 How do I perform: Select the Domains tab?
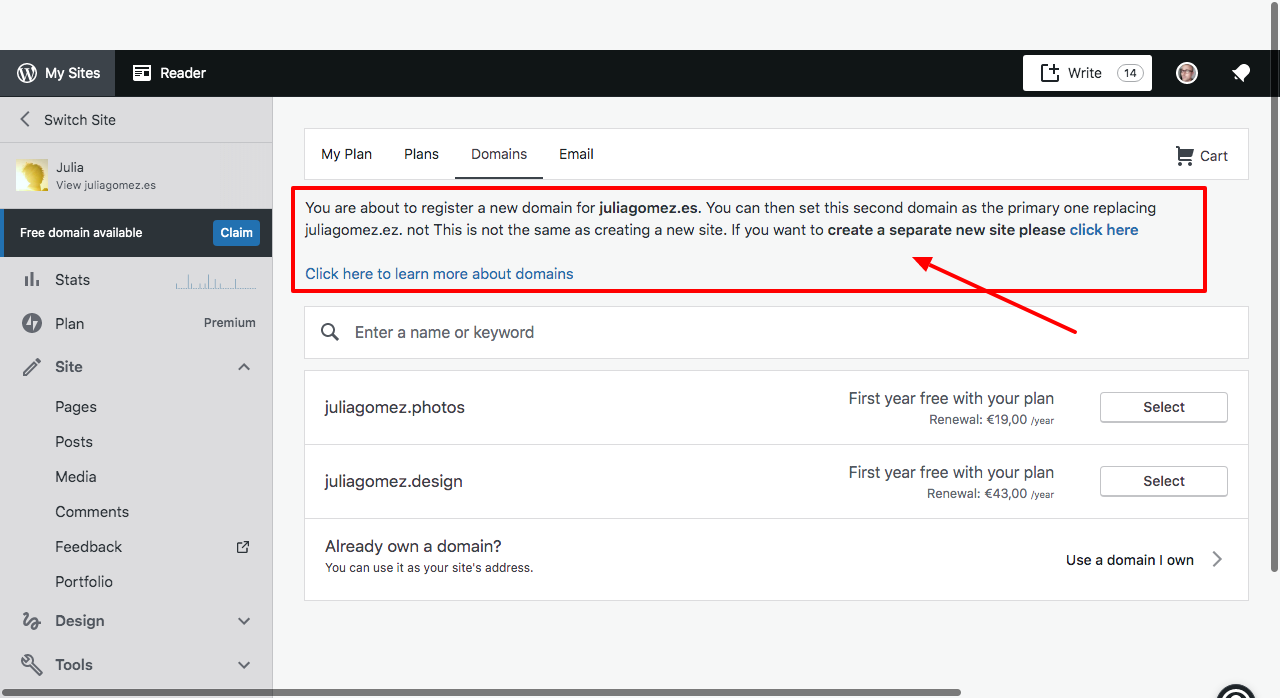point(499,154)
